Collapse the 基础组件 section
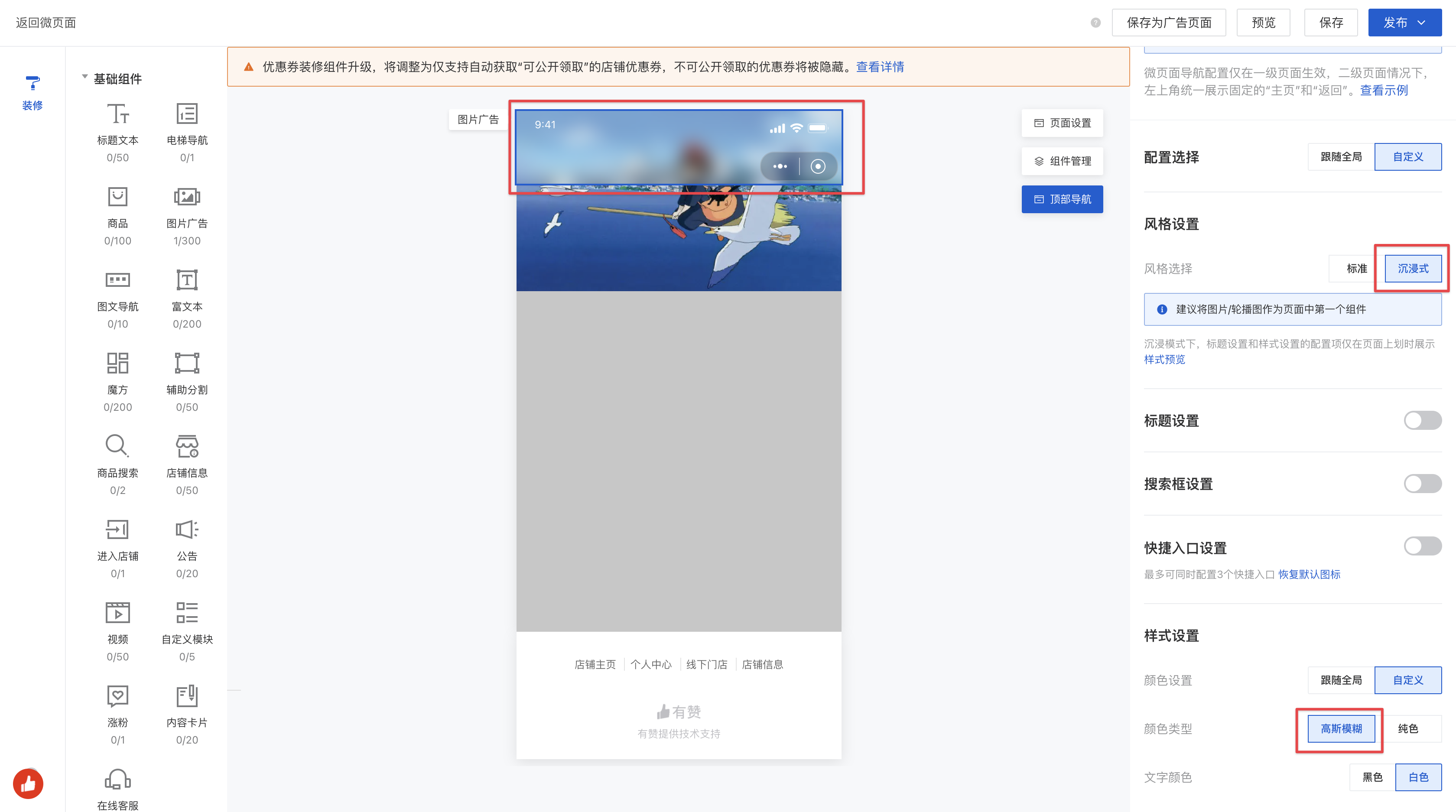Image resolution: width=1456 pixels, height=812 pixels. 85,77
